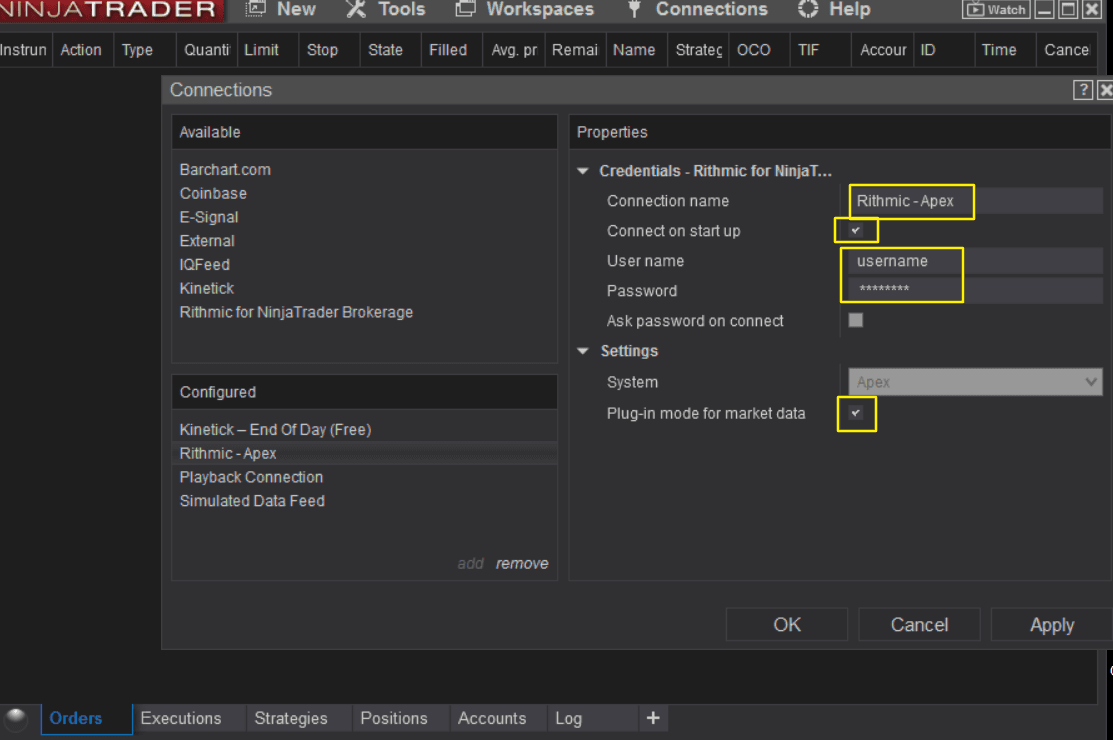Image resolution: width=1113 pixels, height=740 pixels.
Task: Select Kinetick in Available list
Action: (x=207, y=289)
